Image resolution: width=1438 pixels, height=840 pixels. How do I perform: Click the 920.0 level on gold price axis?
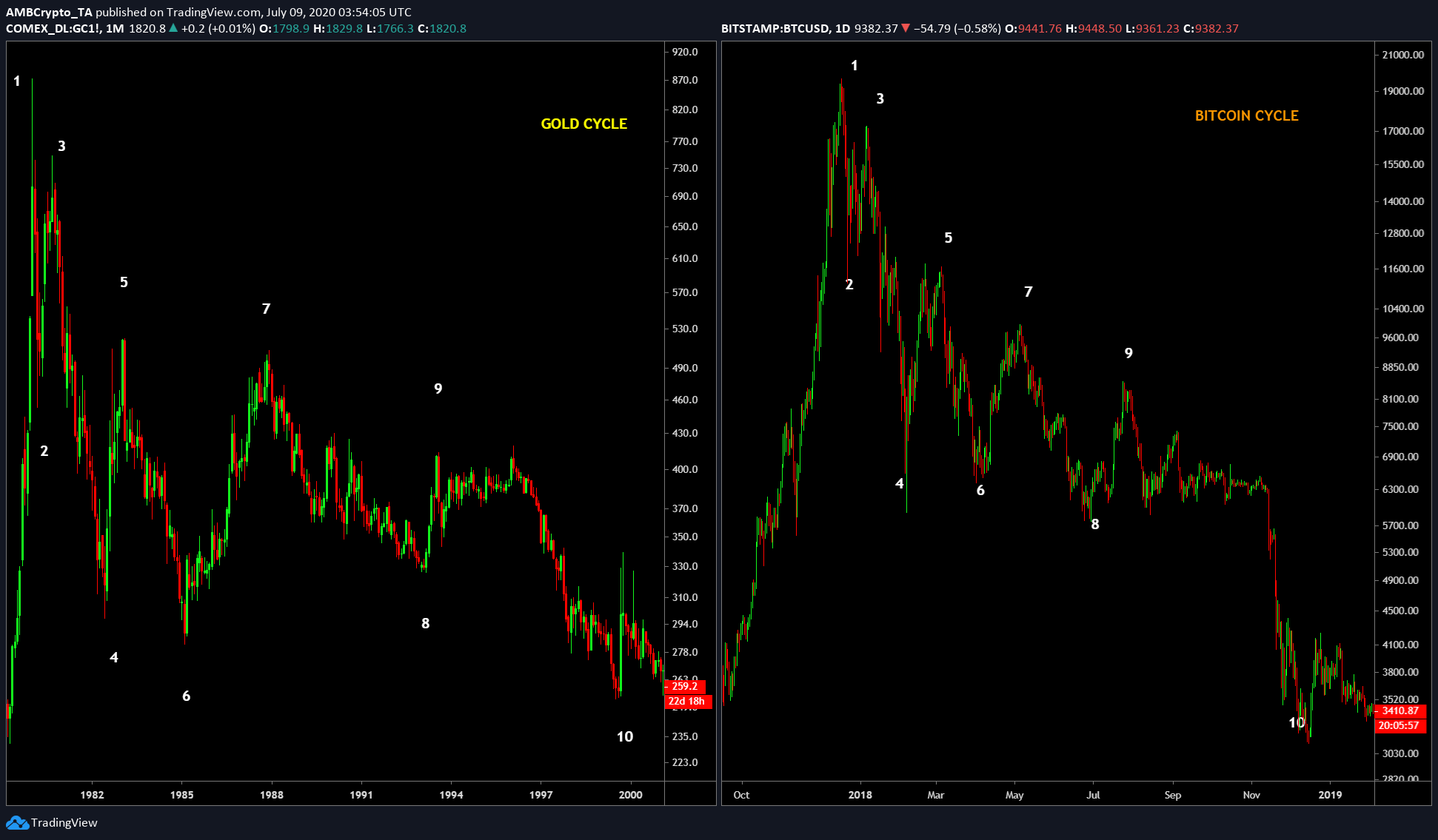pos(685,52)
